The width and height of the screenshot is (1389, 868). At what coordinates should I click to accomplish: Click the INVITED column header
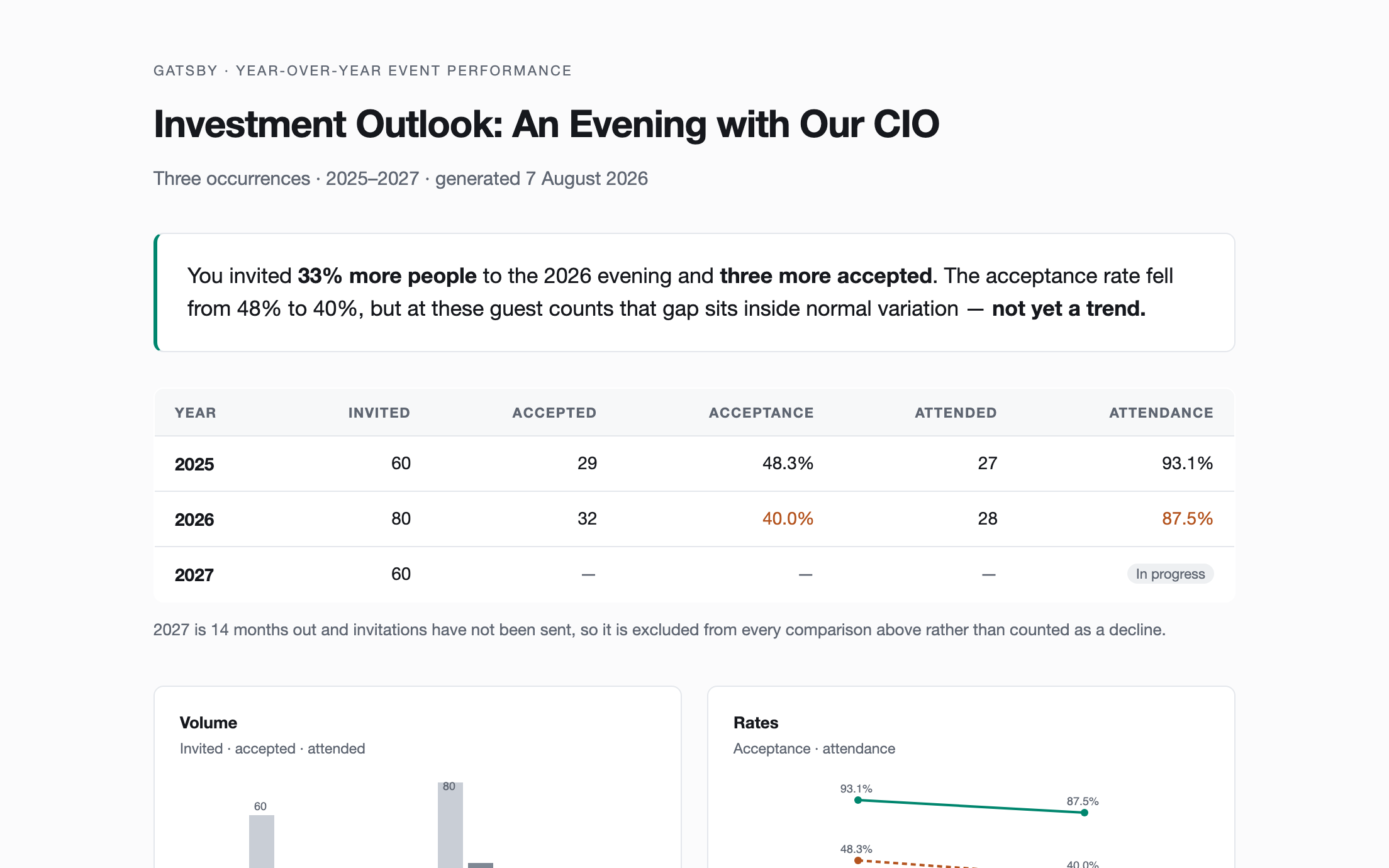[x=379, y=413]
